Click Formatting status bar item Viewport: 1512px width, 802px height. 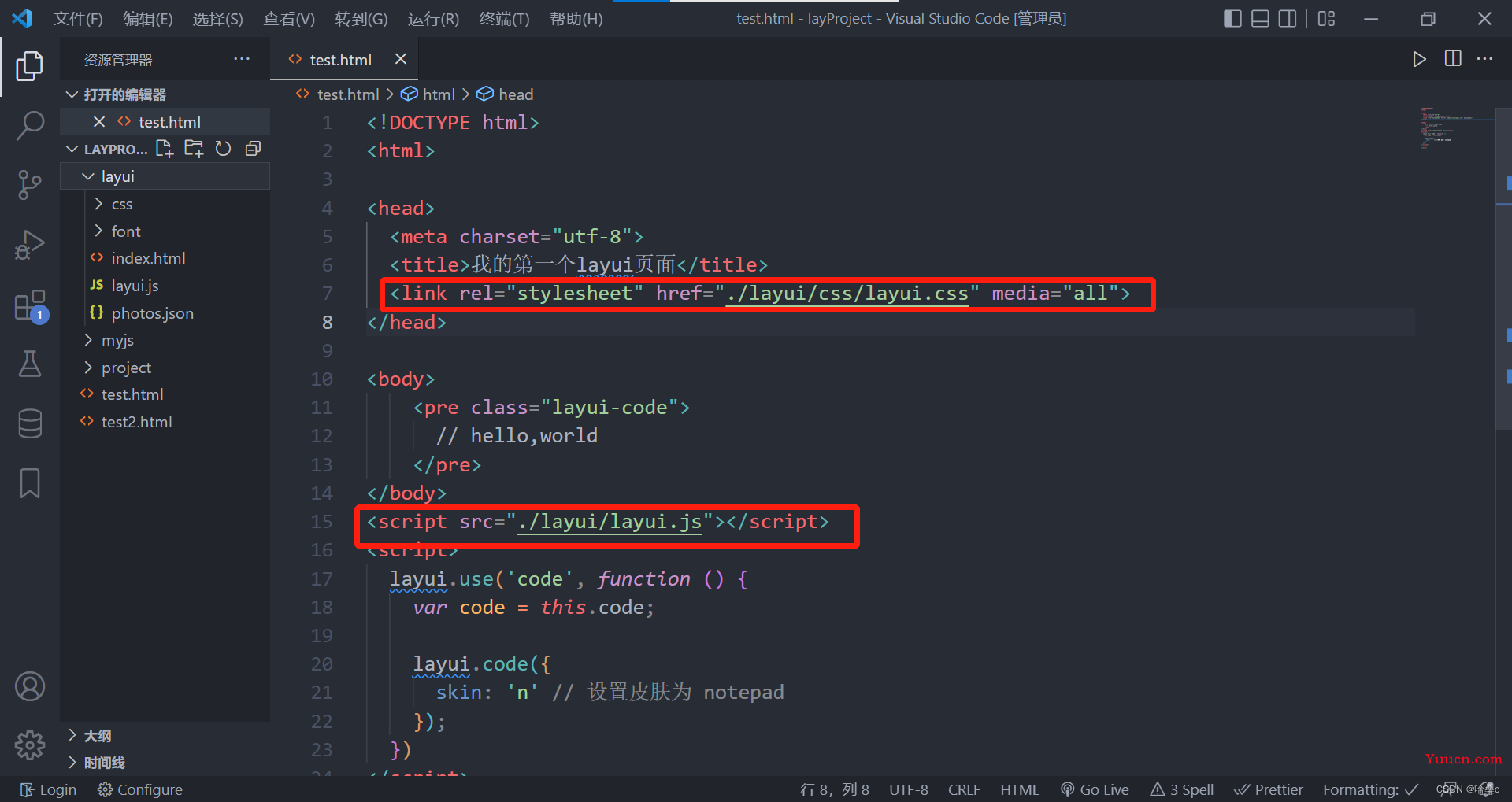coord(1370,789)
